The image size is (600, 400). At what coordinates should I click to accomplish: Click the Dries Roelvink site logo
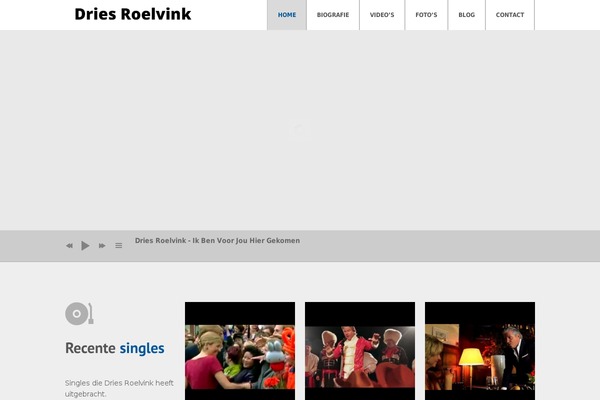(132, 14)
